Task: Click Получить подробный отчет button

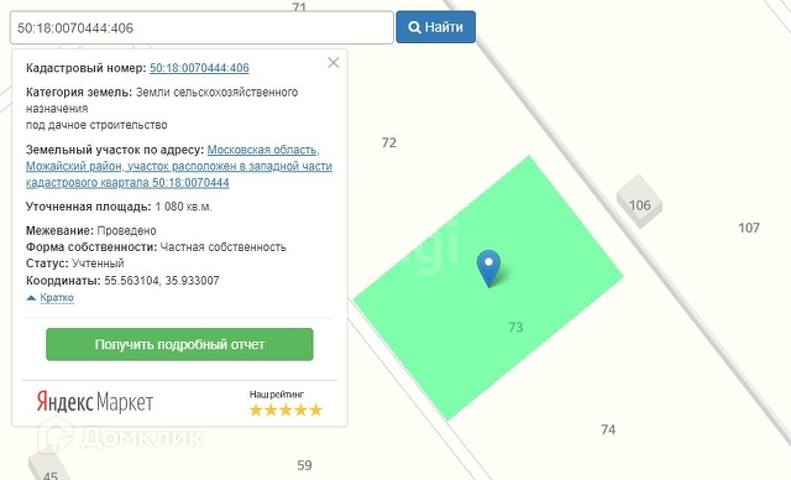Action: pos(180,344)
